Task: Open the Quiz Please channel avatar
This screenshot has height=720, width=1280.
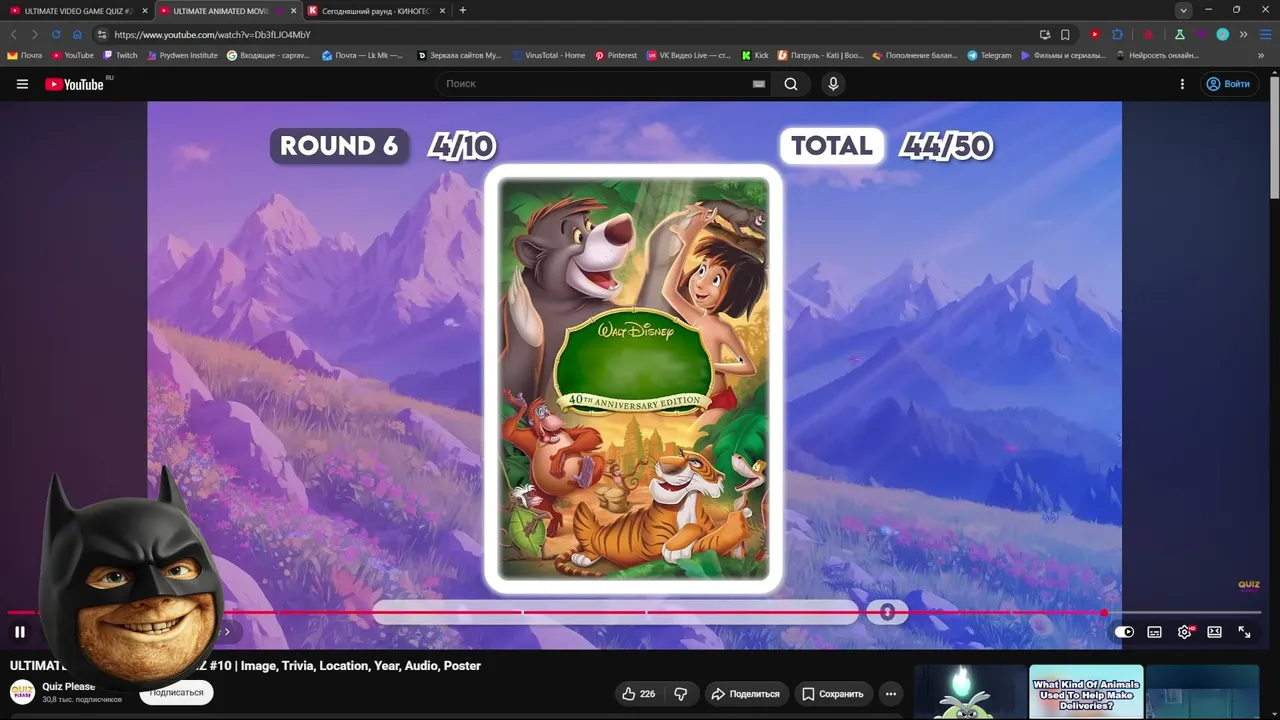Action: [22, 692]
